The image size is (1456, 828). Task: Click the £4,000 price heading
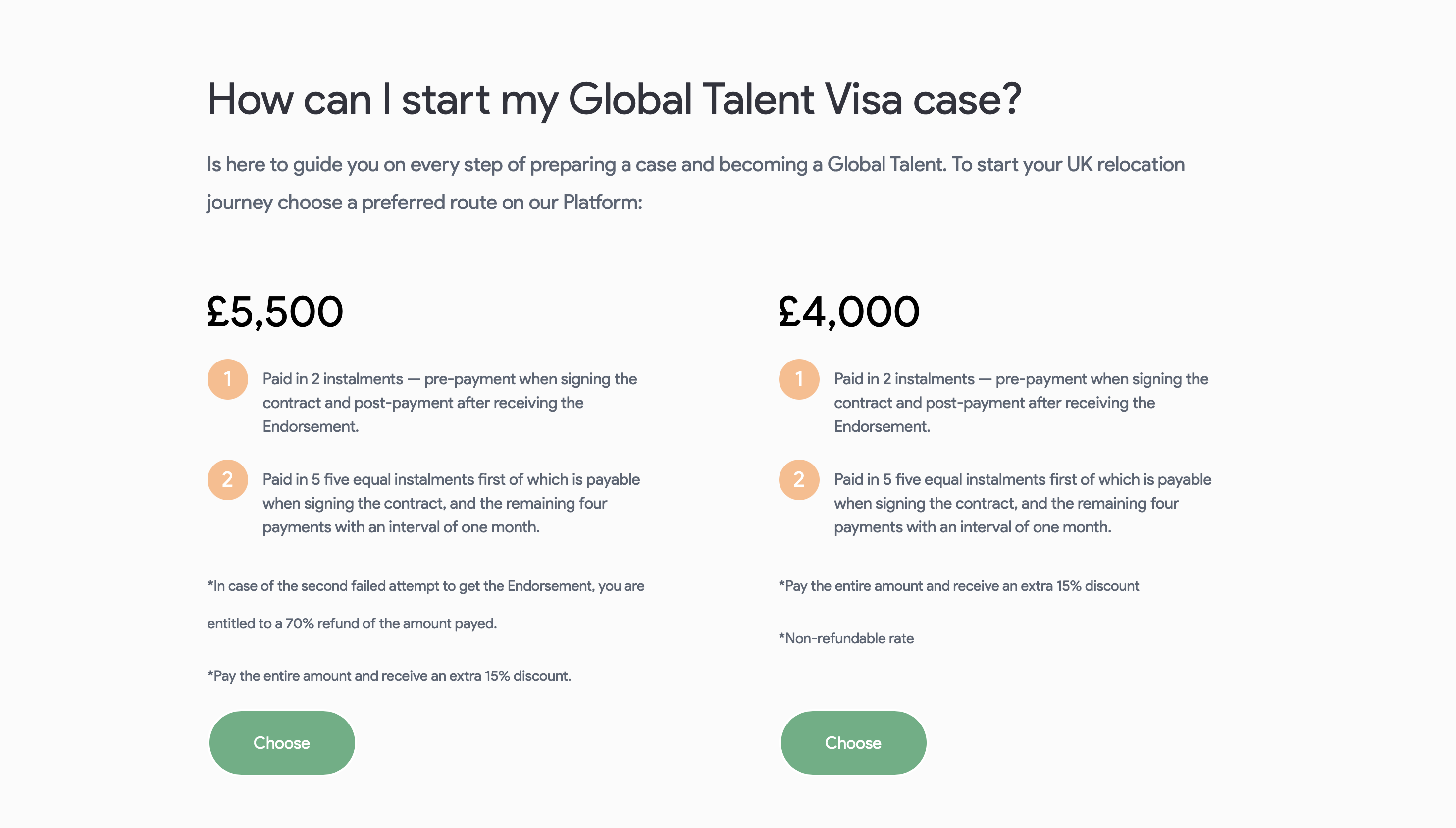(849, 312)
